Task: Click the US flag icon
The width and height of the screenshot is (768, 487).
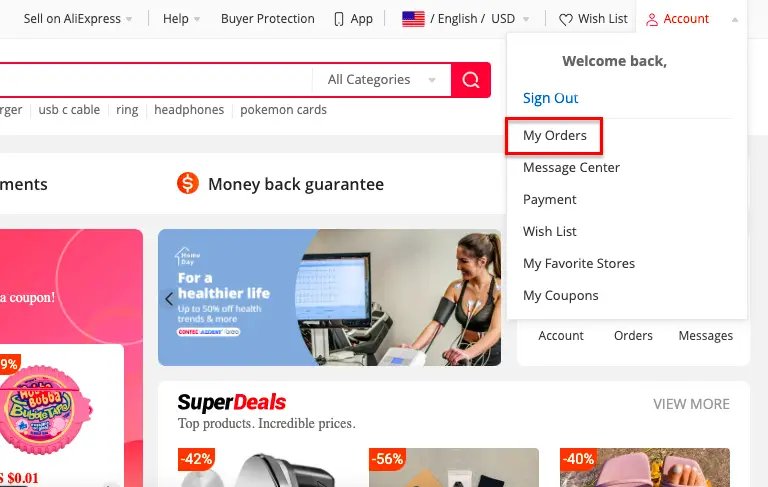Action: [413, 19]
